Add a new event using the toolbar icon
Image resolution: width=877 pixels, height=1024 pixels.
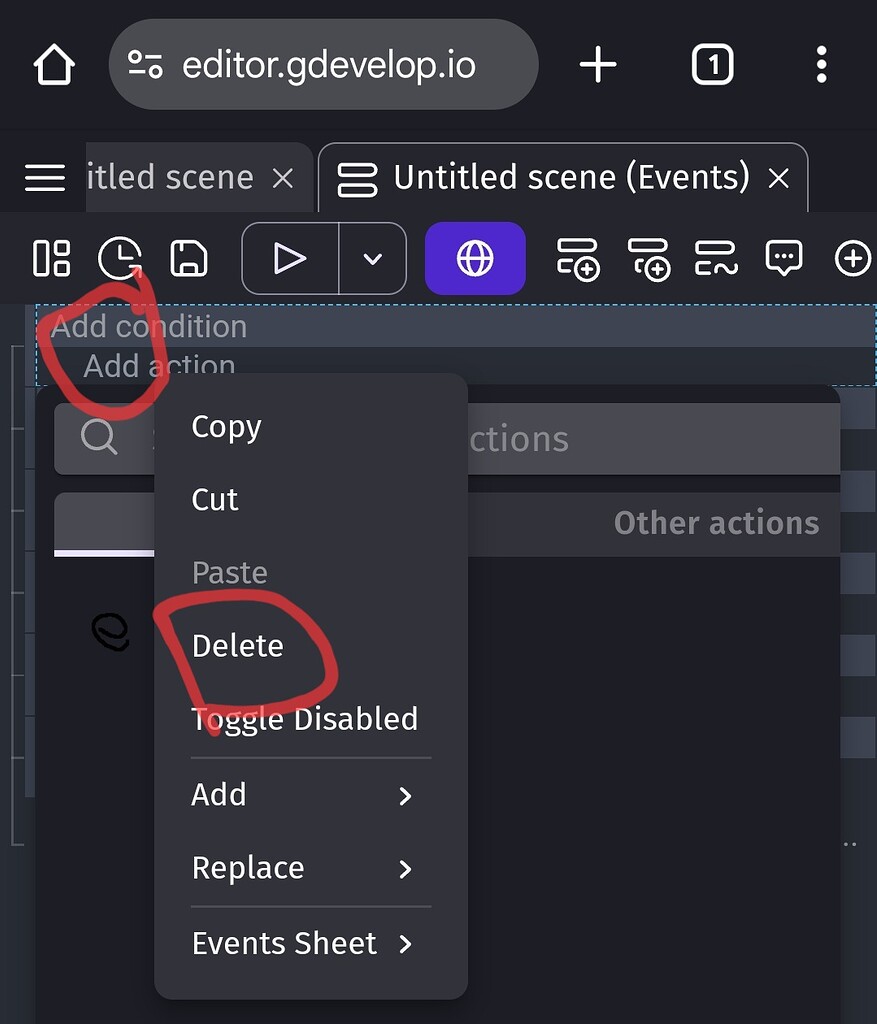click(578, 258)
